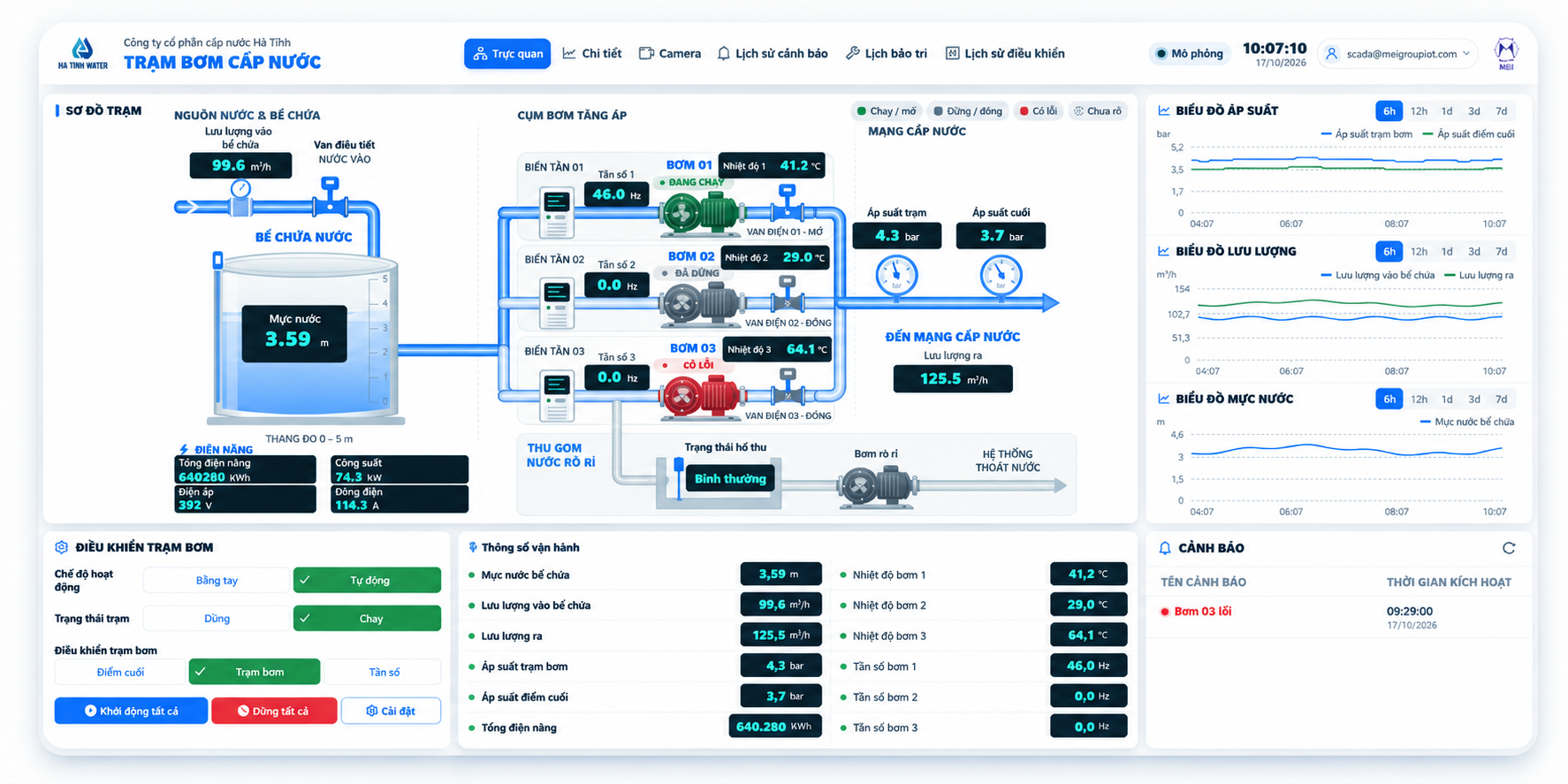Choose Trạm bơm control option
1568x784 pixels.
click(x=255, y=673)
